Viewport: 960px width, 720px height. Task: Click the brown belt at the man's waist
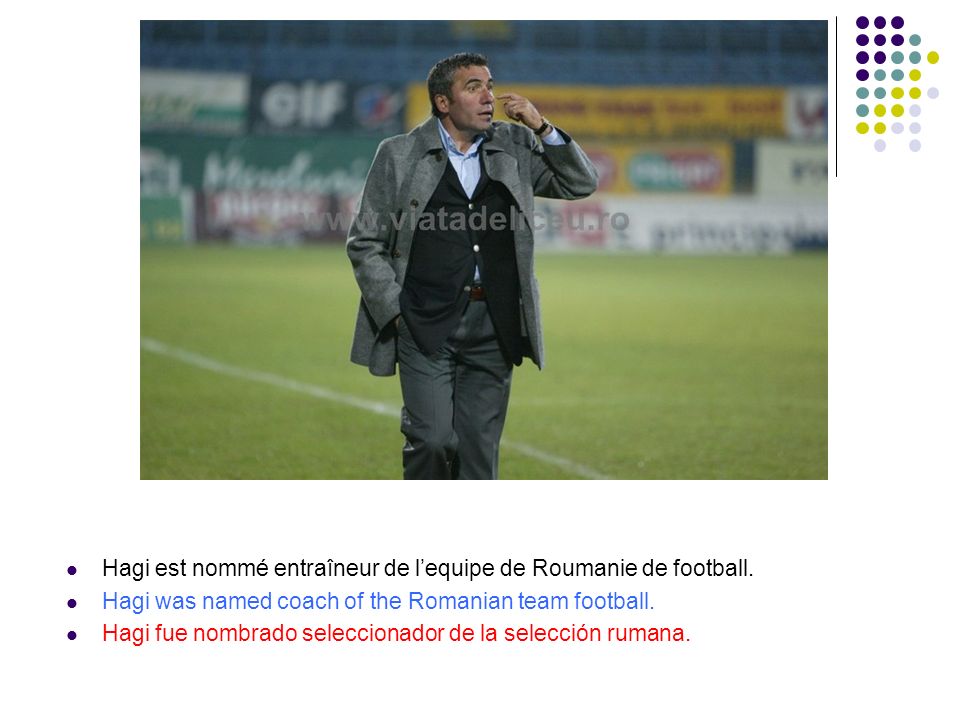tap(476, 293)
